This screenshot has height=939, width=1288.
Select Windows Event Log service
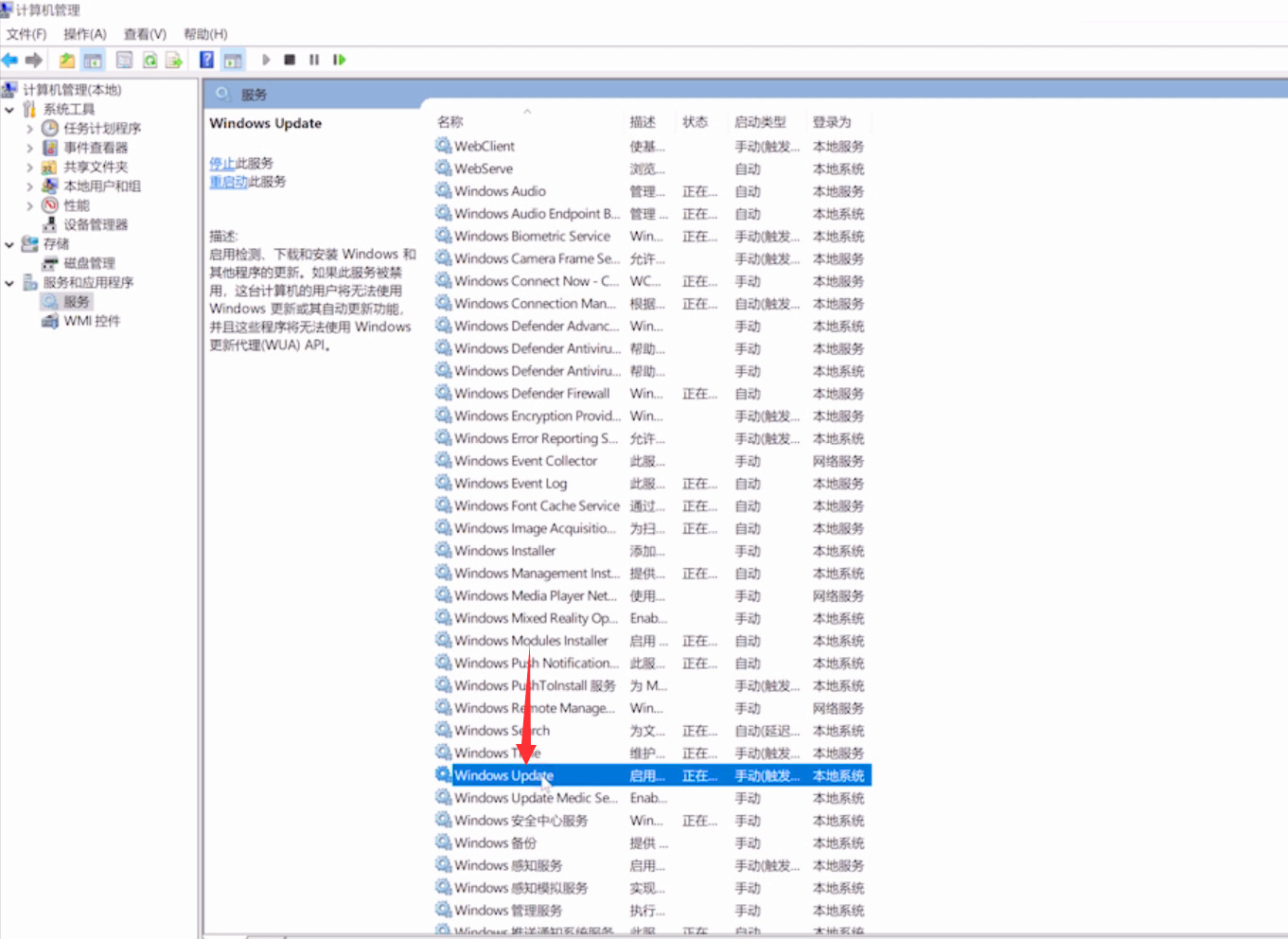652,484
